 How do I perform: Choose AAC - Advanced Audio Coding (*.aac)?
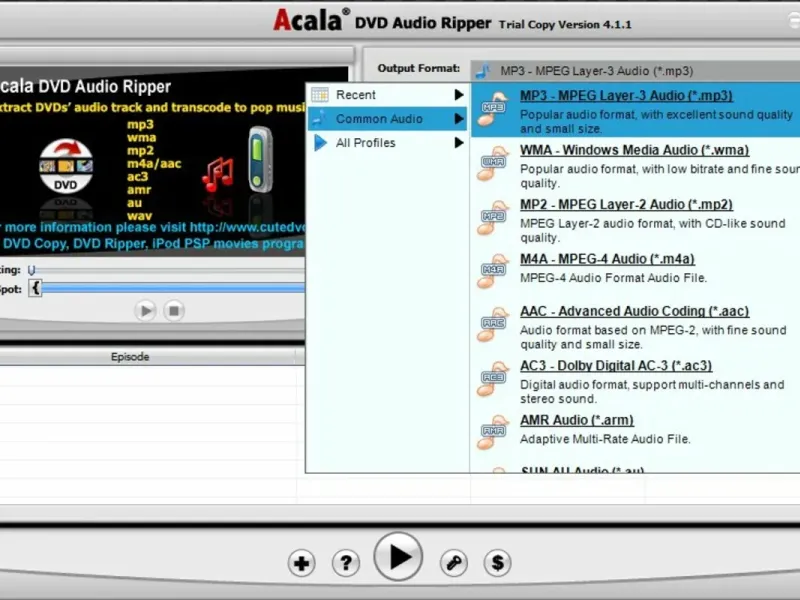point(634,311)
